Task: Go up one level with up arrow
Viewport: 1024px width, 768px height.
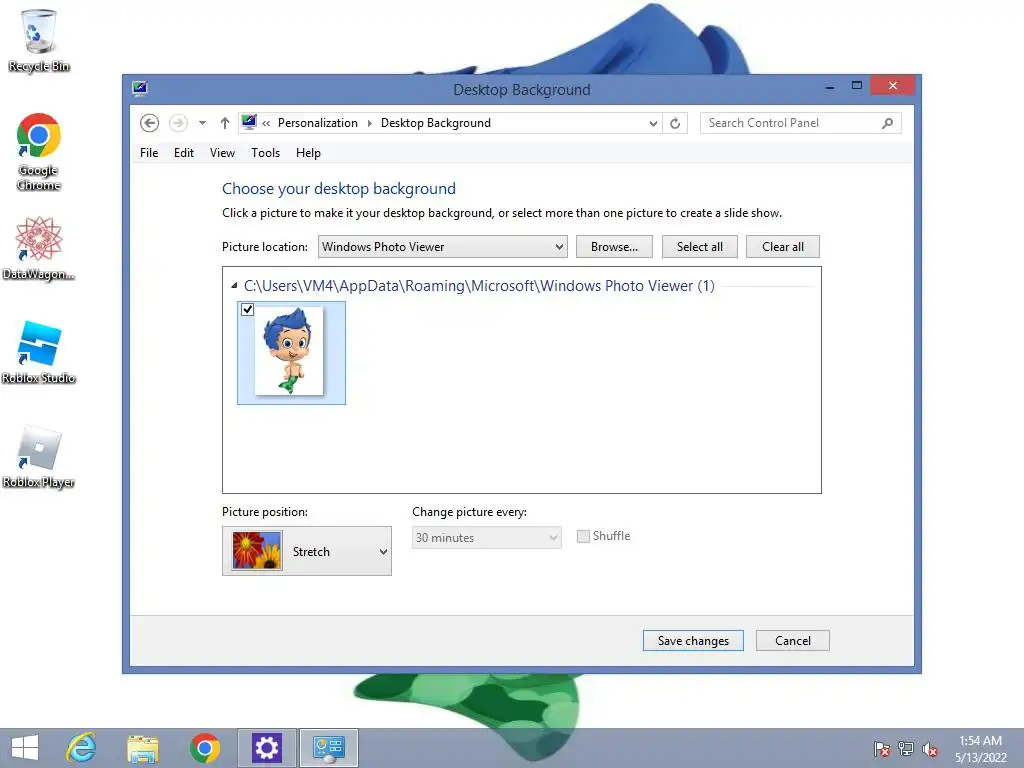Action: pos(225,123)
